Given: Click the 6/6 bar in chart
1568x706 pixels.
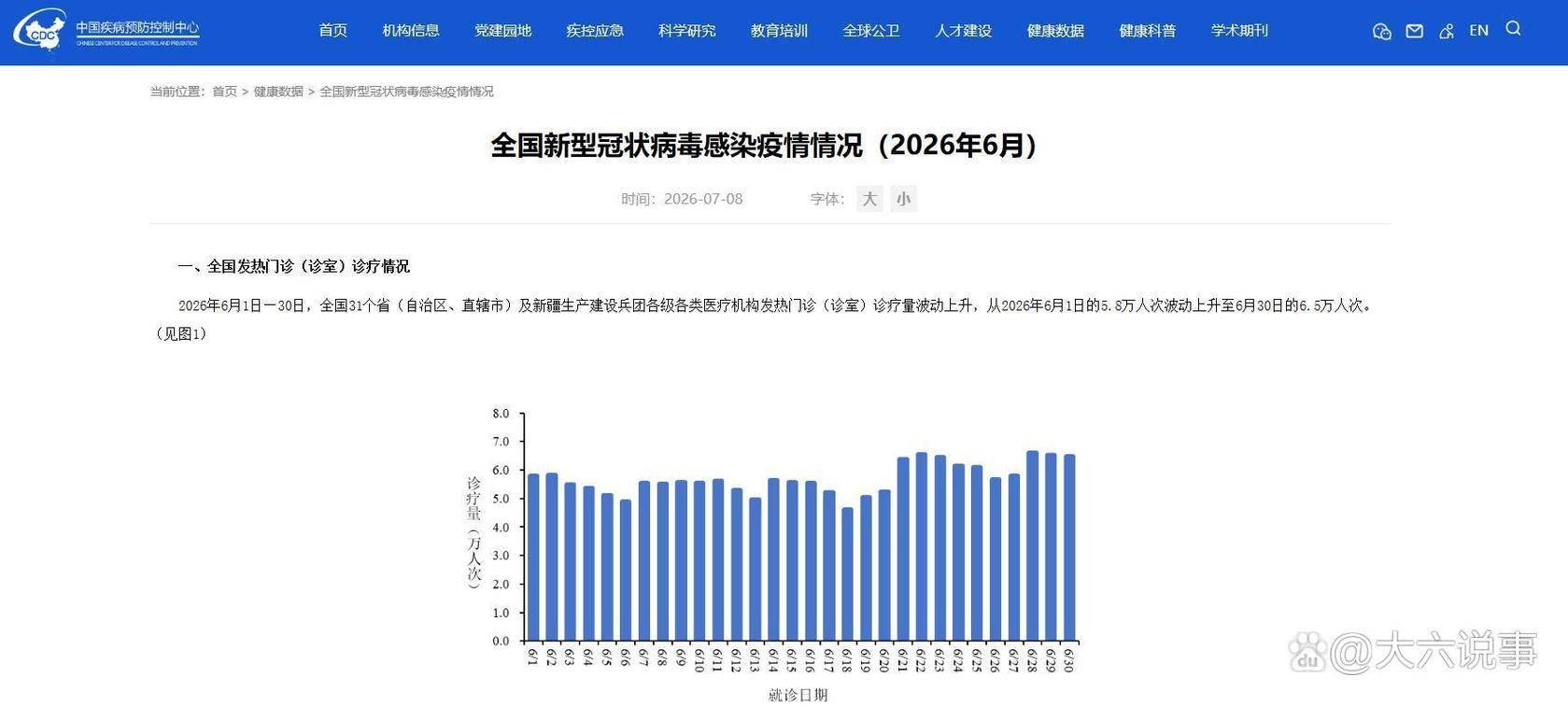Looking at the screenshot, I should tap(626, 571).
